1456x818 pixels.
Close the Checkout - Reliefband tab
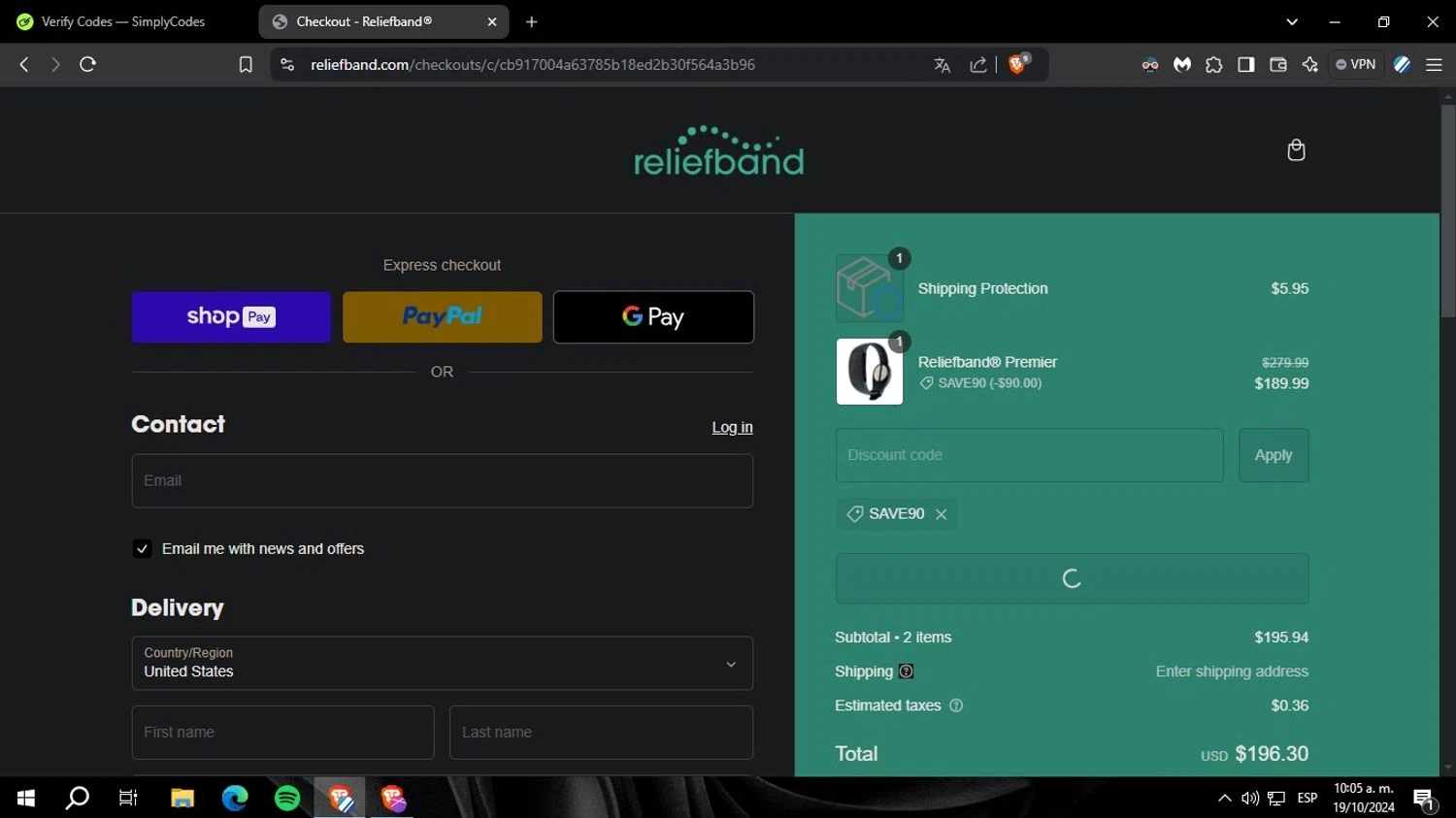(492, 21)
